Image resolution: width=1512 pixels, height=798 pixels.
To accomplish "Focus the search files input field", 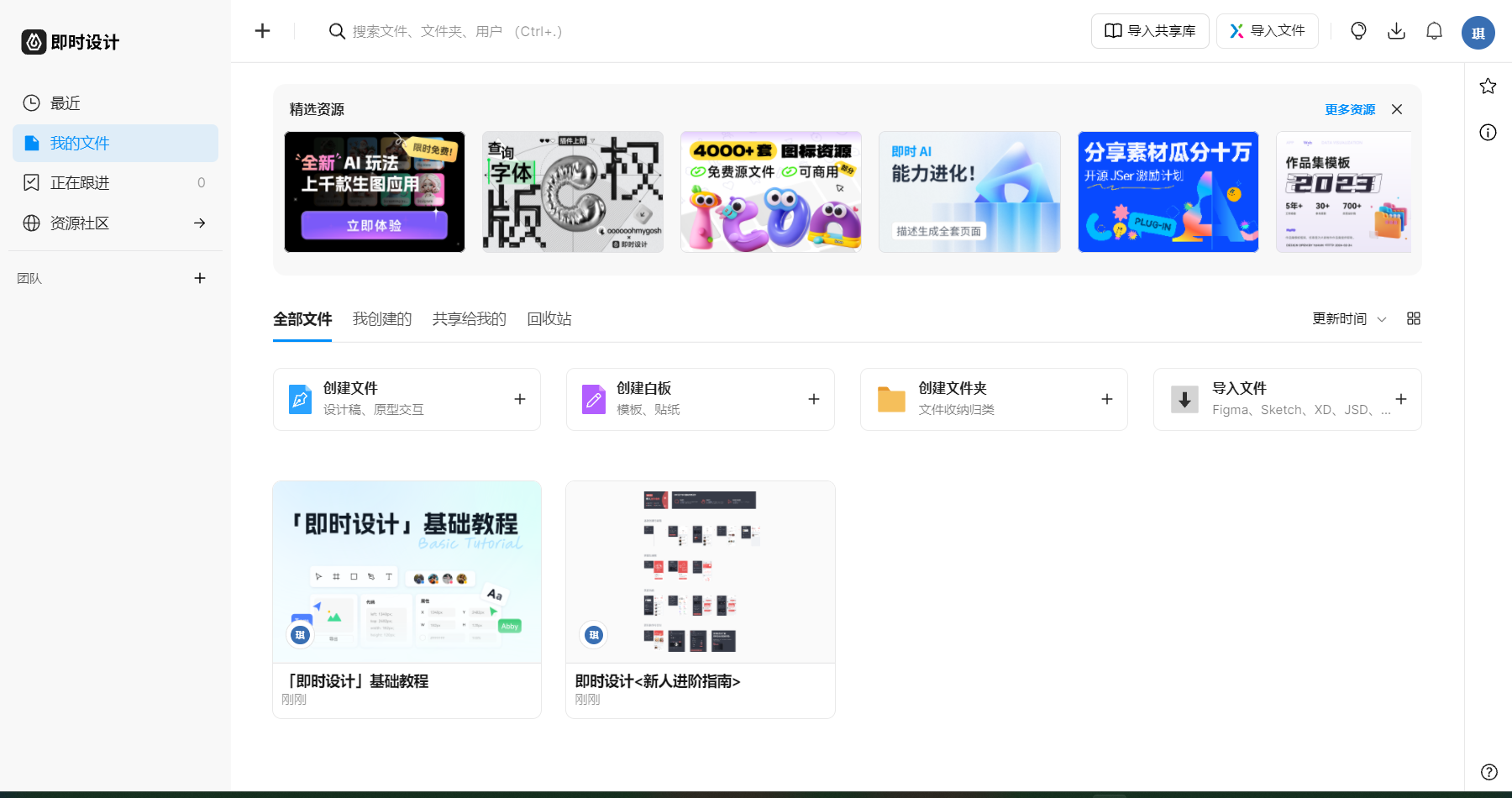I will tap(457, 31).
